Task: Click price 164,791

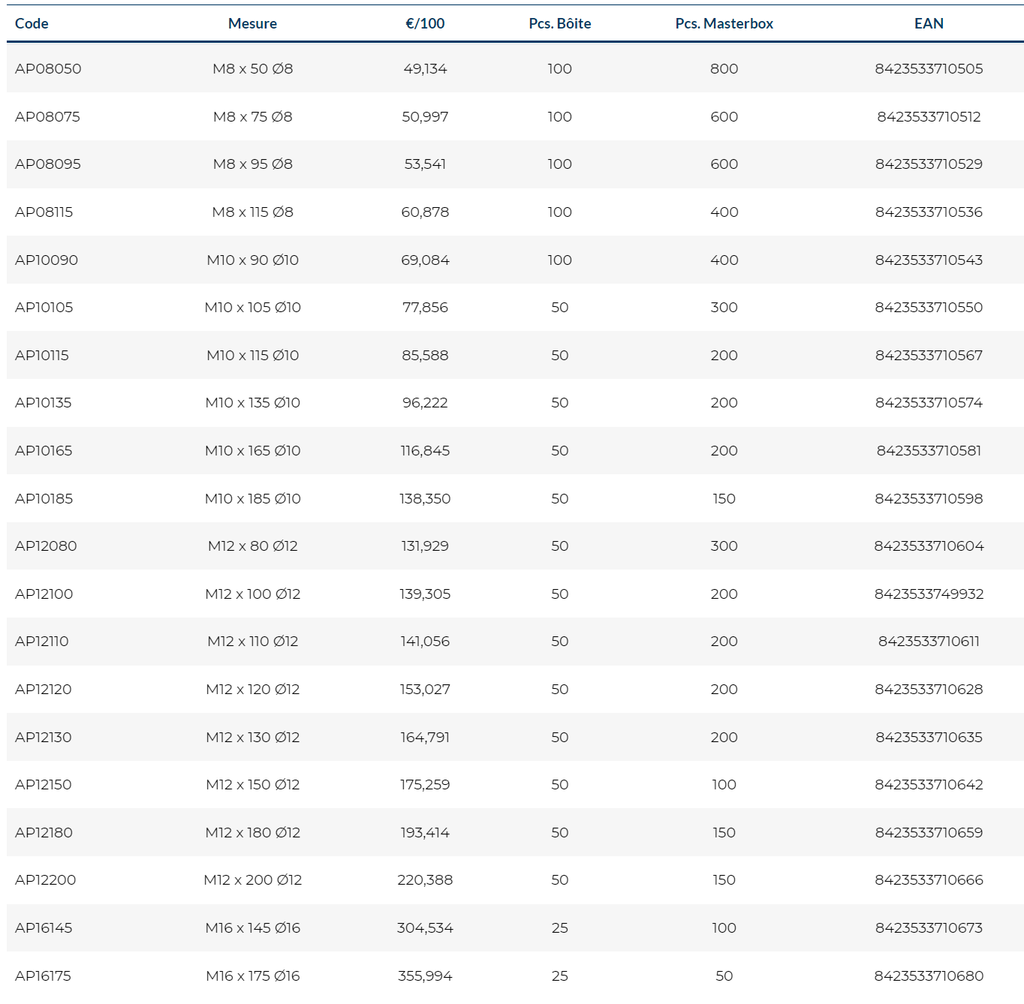Action: click(425, 737)
